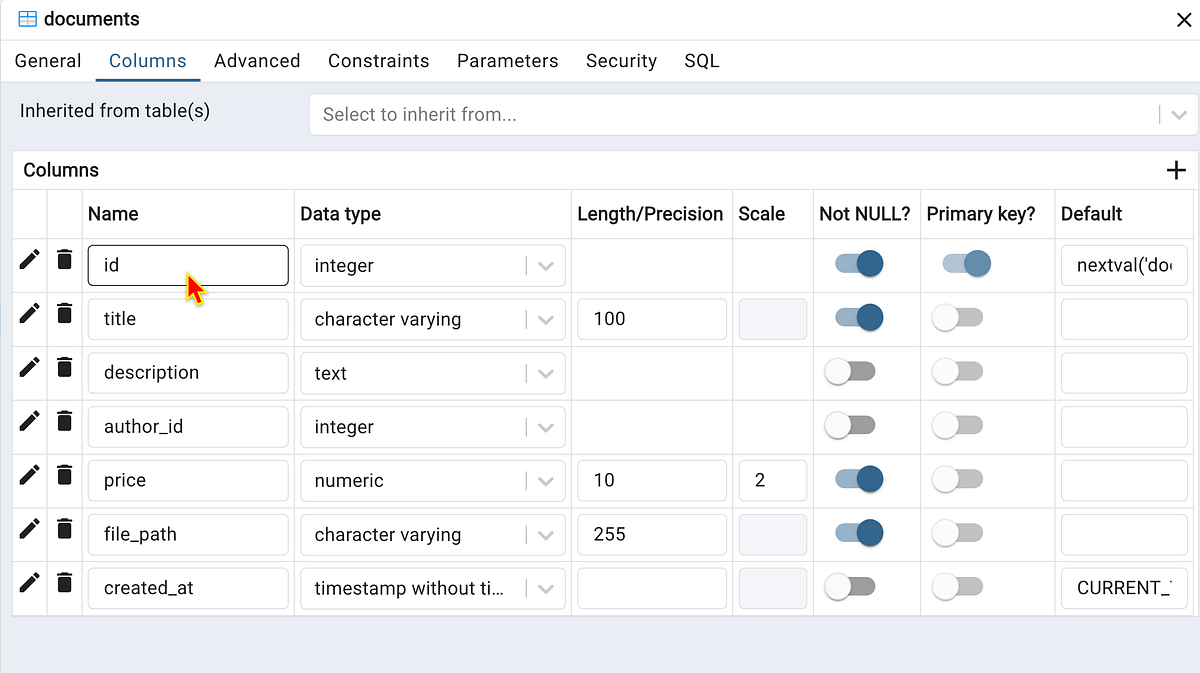This screenshot has width=1200, height=673.
Task: Edit the id column with pencil icon
Action: [x=30, y=260]
